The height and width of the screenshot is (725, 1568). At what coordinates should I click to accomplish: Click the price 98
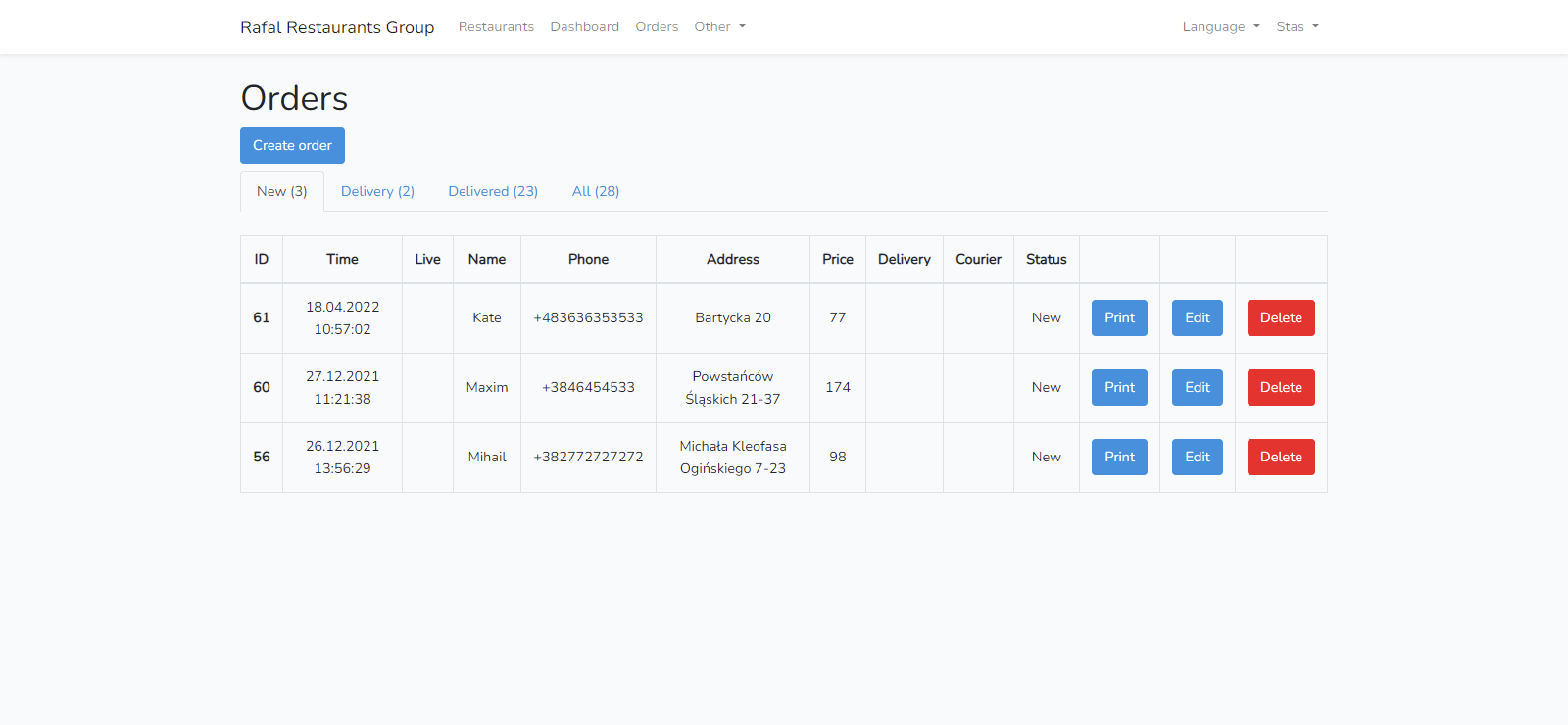838,457
